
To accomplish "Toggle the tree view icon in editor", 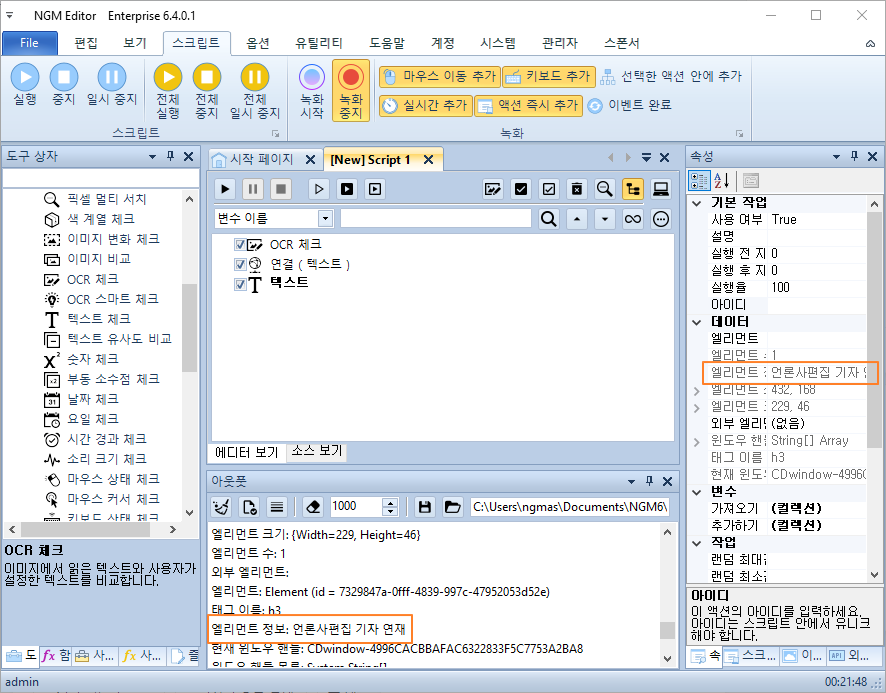I will pyautogui.click(x=633, y=189).
